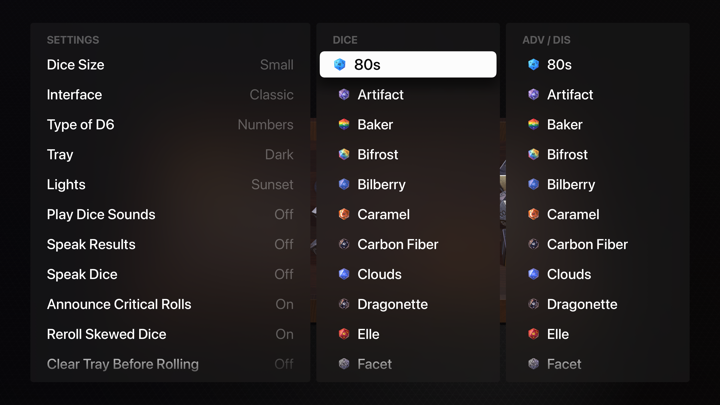Change Type of D6 from Numbers
The height and width of the screenshot is (405, 720).
pos(170,125)
